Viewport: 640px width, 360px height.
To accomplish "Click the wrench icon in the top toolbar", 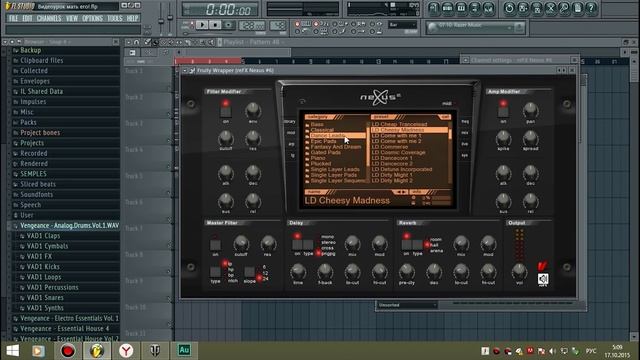I will click(x=564, y=8).
